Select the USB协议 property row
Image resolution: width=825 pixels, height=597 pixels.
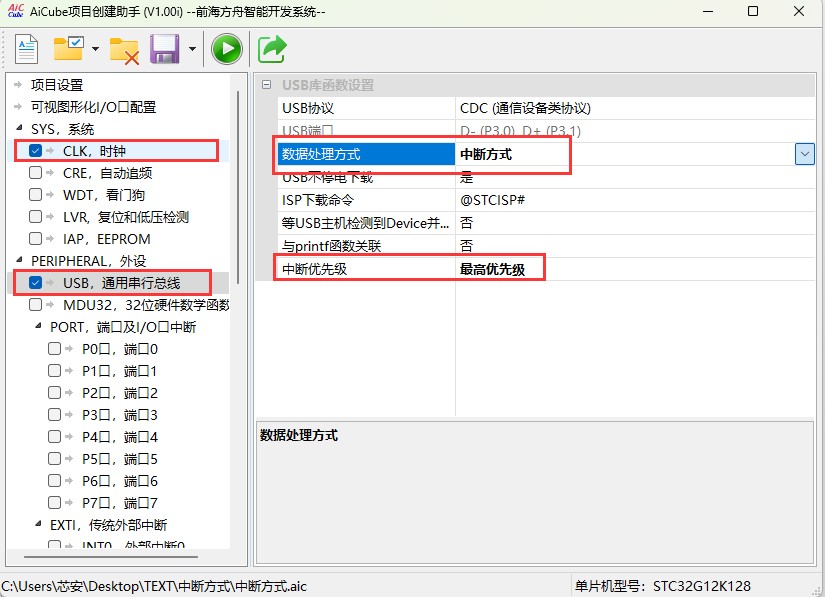coord(546,108)
